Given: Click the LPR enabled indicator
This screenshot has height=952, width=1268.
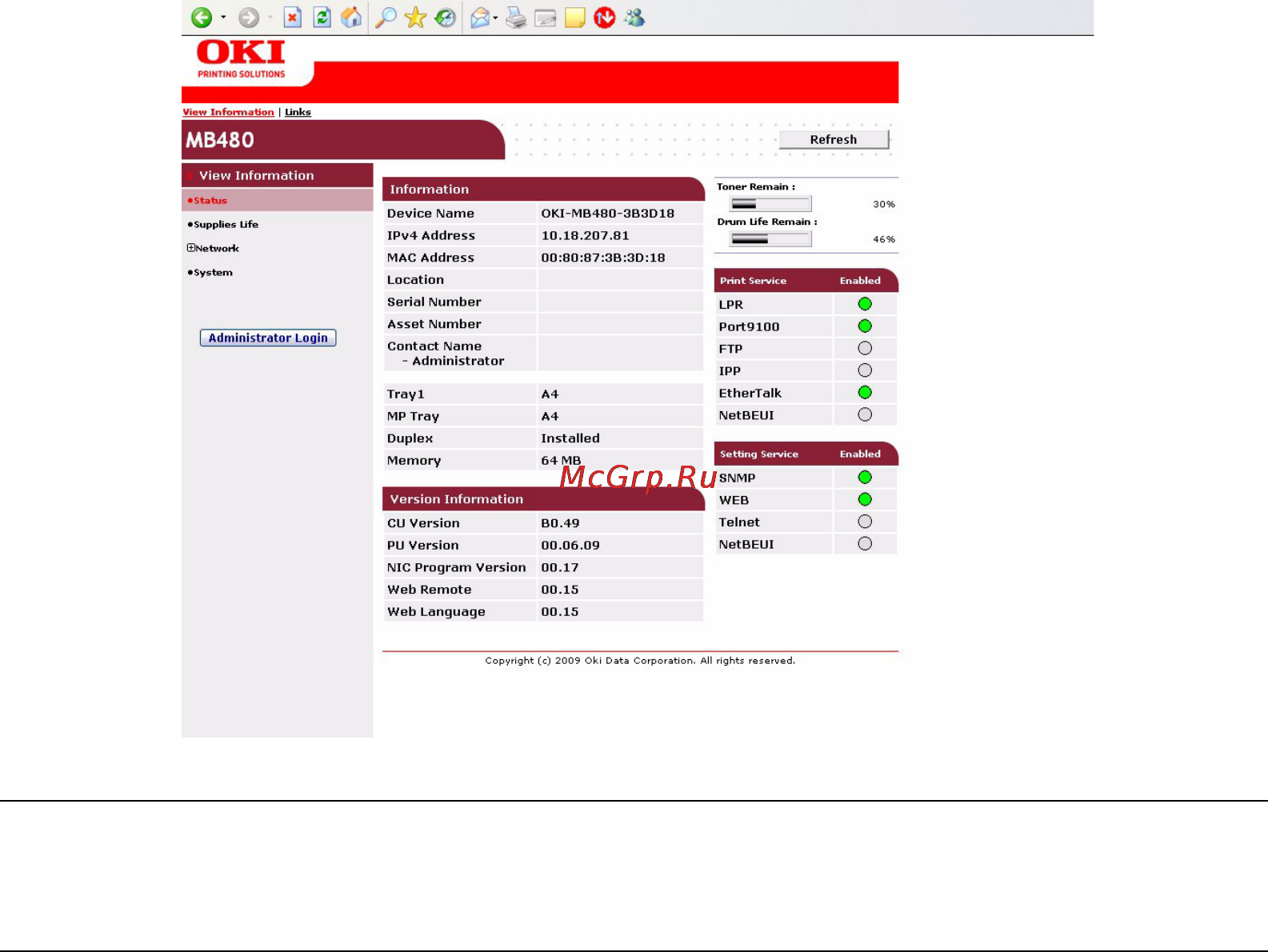Looking at the screenshot, I should 865,304.
